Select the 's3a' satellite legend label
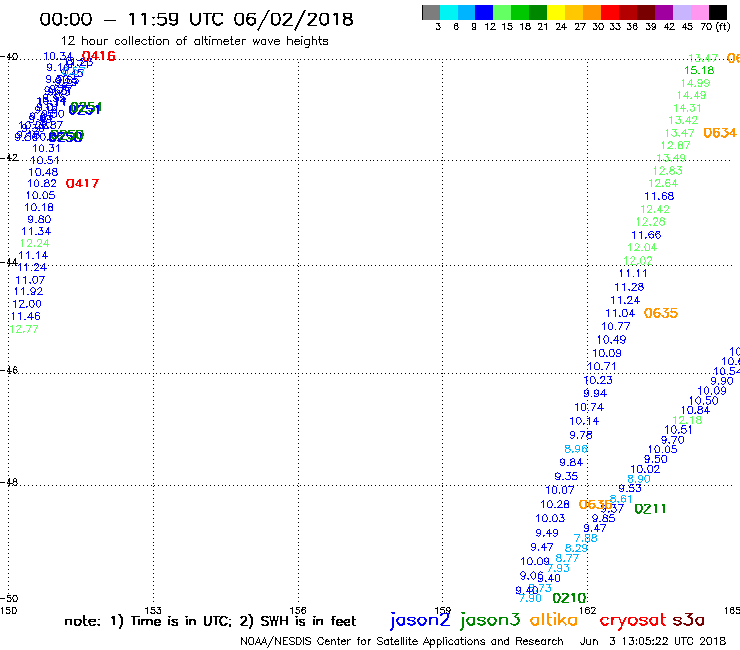The image size is (740, 650). coord(689,620)
